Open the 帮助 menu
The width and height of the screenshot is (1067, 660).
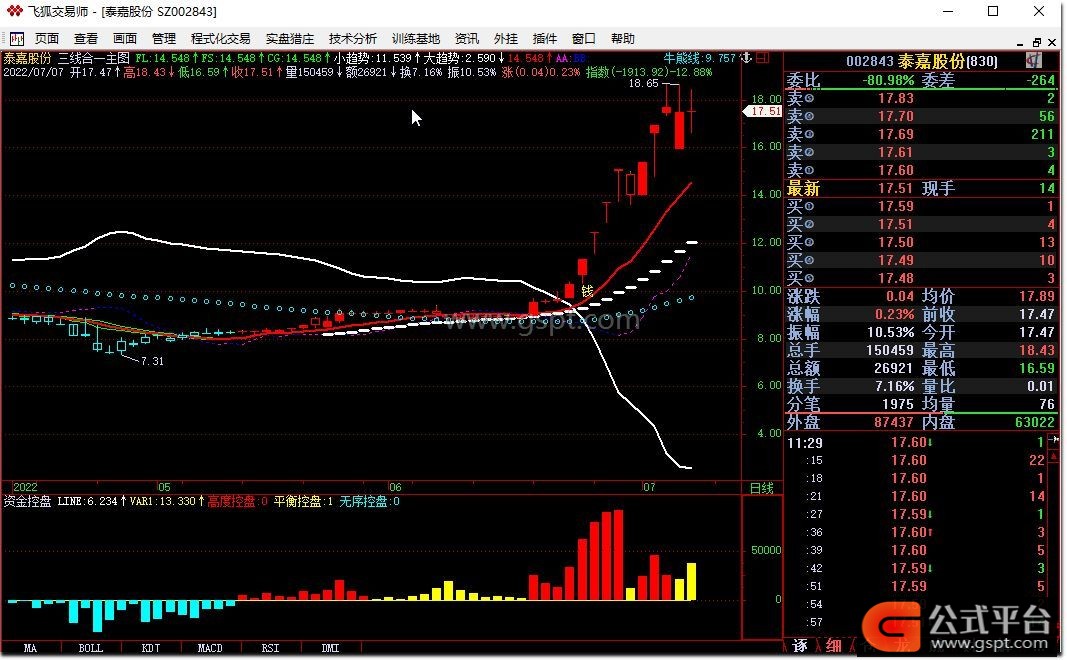(623, 39)
